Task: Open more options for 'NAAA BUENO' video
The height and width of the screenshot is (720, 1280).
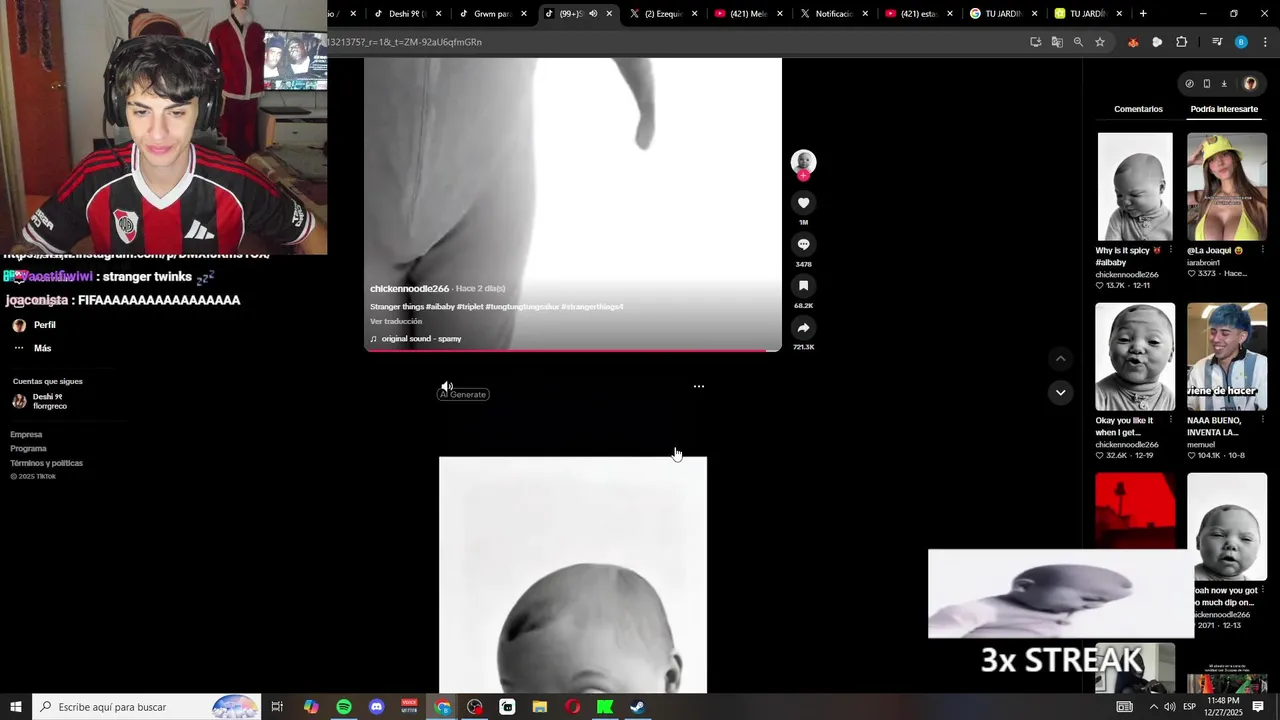Action: click(1262, 420)
